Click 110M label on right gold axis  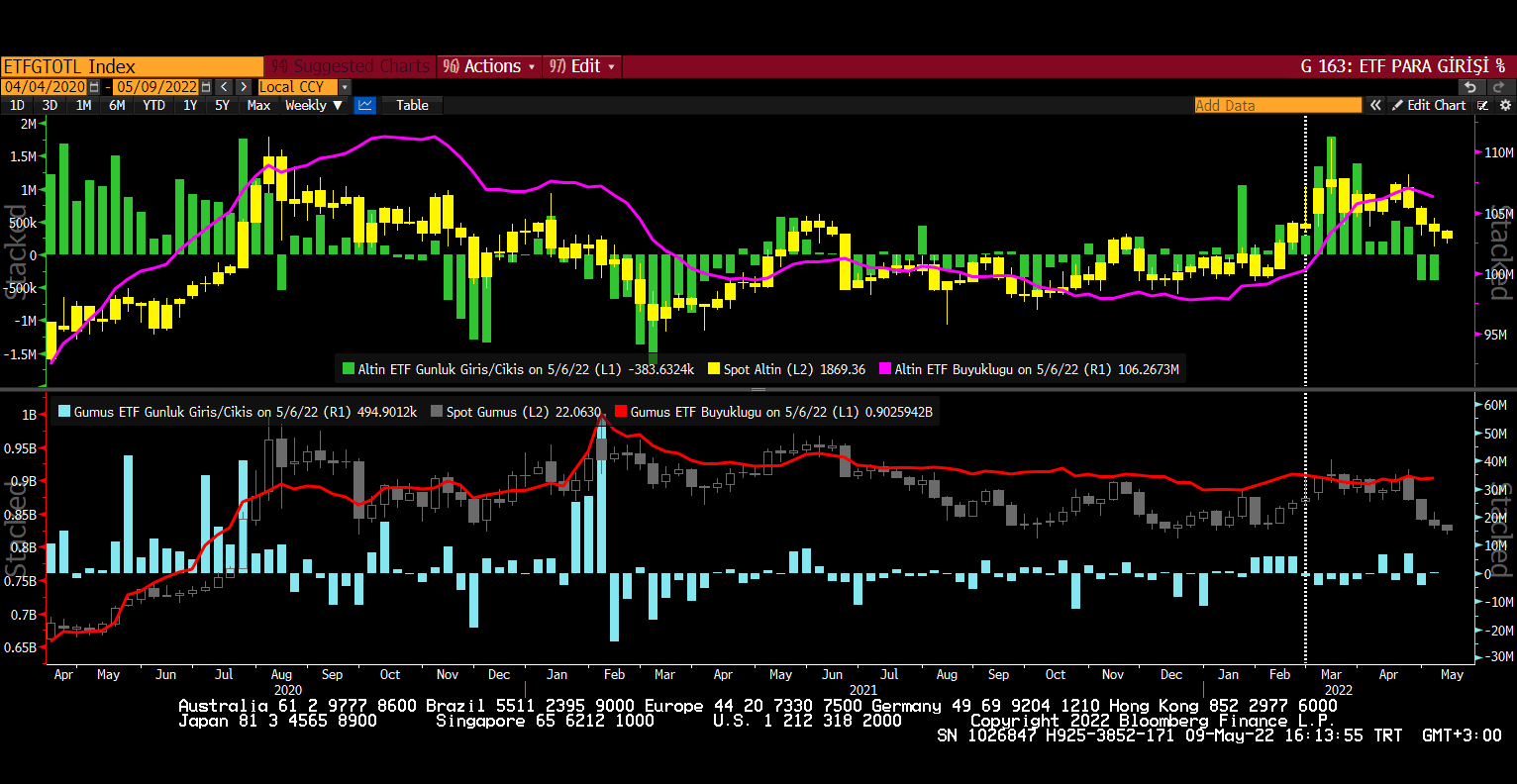click(x=1499, y=152)
